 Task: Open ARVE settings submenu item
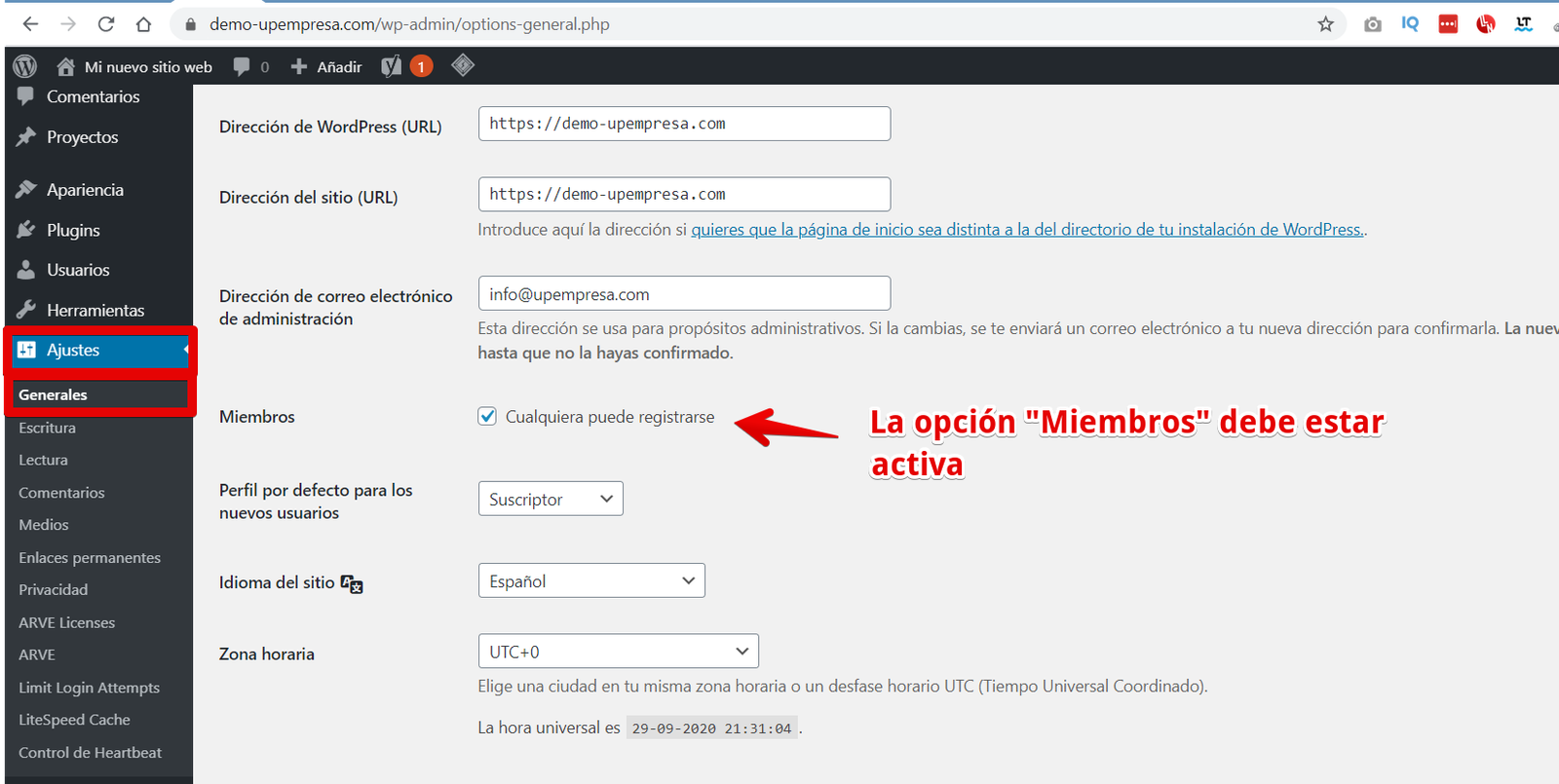pyautogui.click(x=37, y=655)
